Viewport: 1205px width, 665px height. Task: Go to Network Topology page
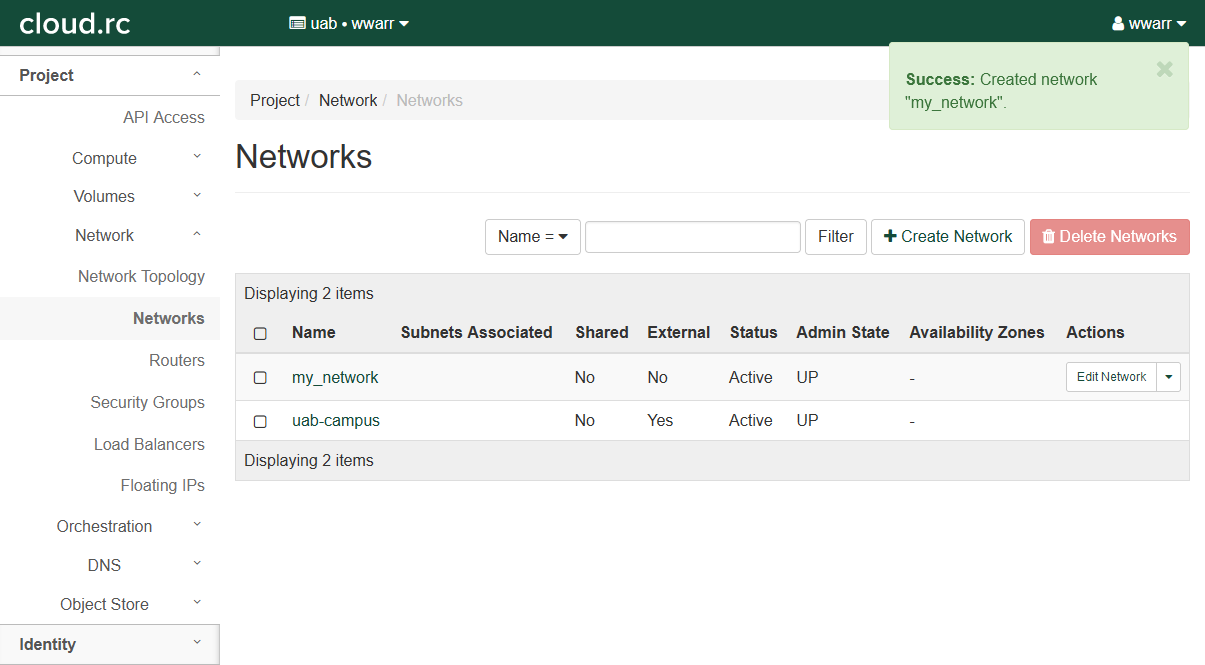pyautogui.click(x=141, y=276)
